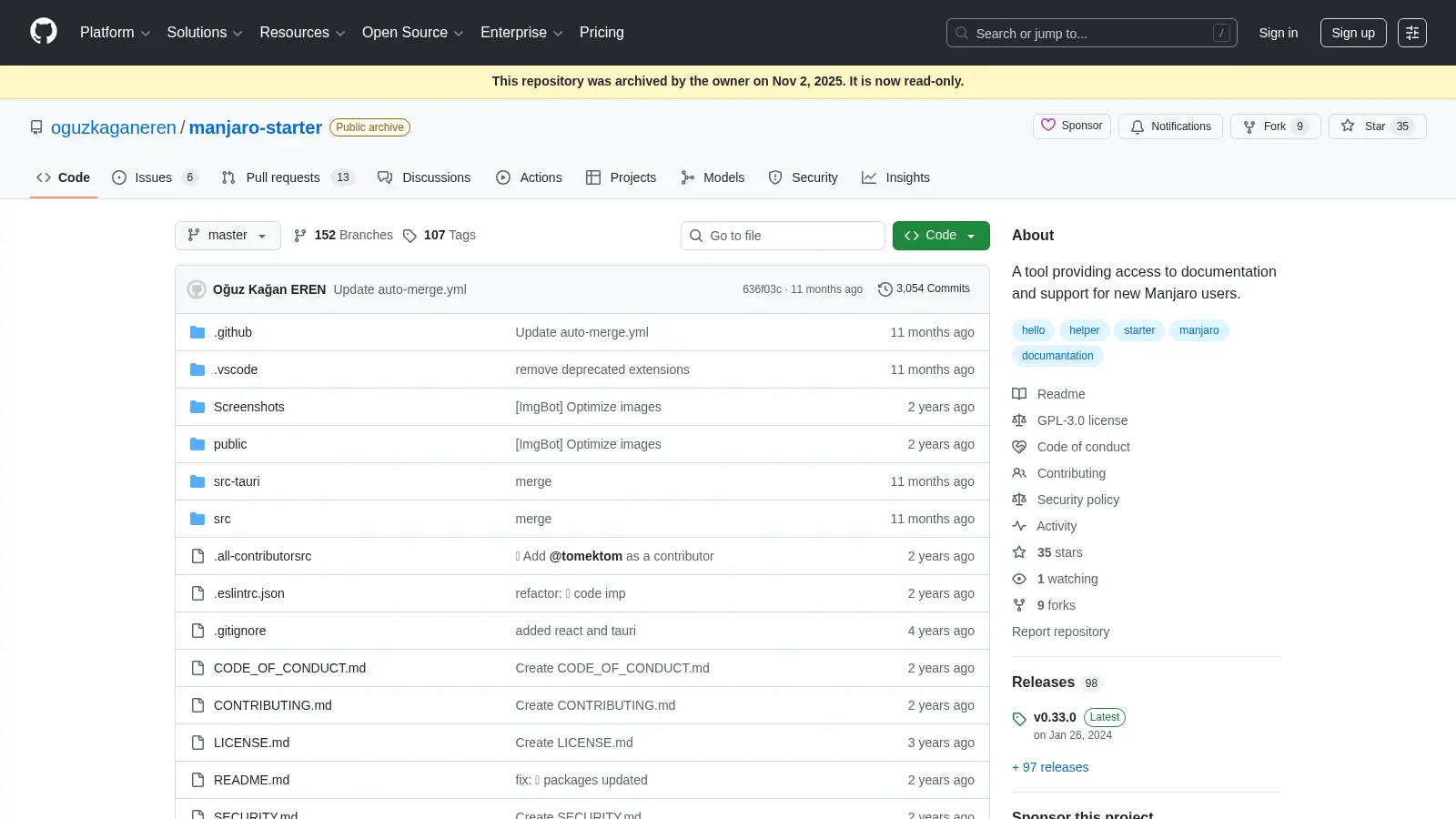Click the search magnifier icon in header
This screenshot has width=1456, height=819.
[x=962, y=33]
